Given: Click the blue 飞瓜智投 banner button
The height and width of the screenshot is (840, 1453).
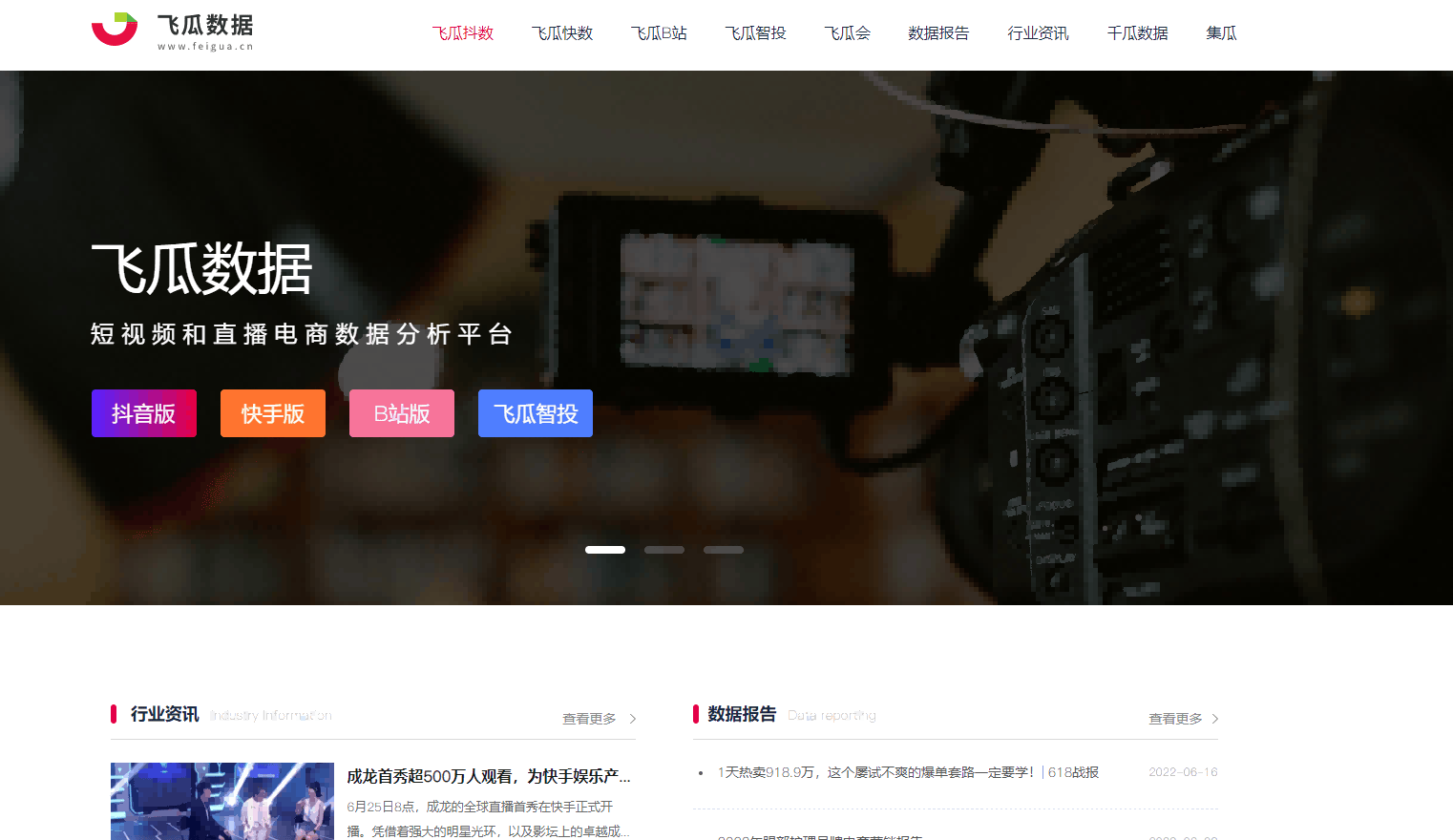Looking at the screenshot, I should coord(536,413).
